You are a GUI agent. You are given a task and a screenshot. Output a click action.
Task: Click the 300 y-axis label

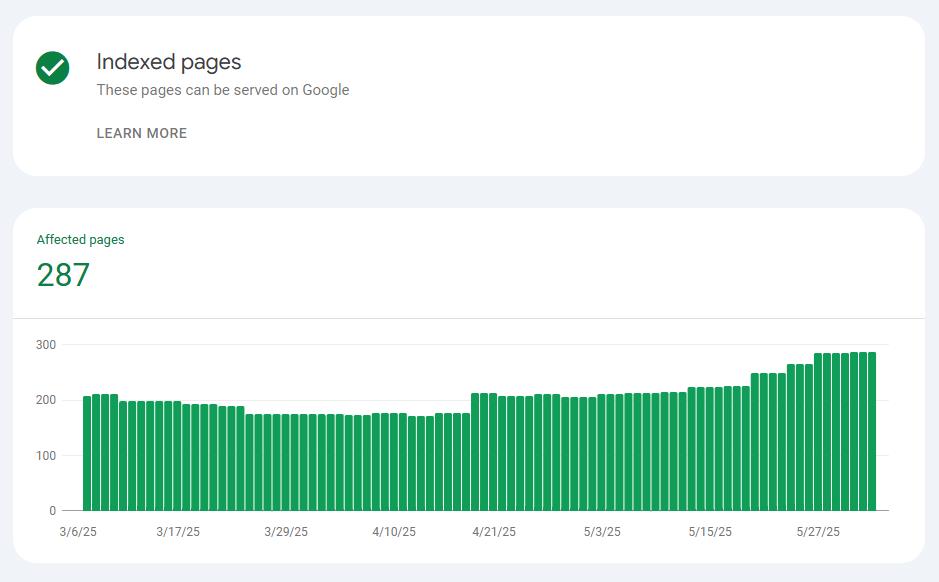coord(46,345)
